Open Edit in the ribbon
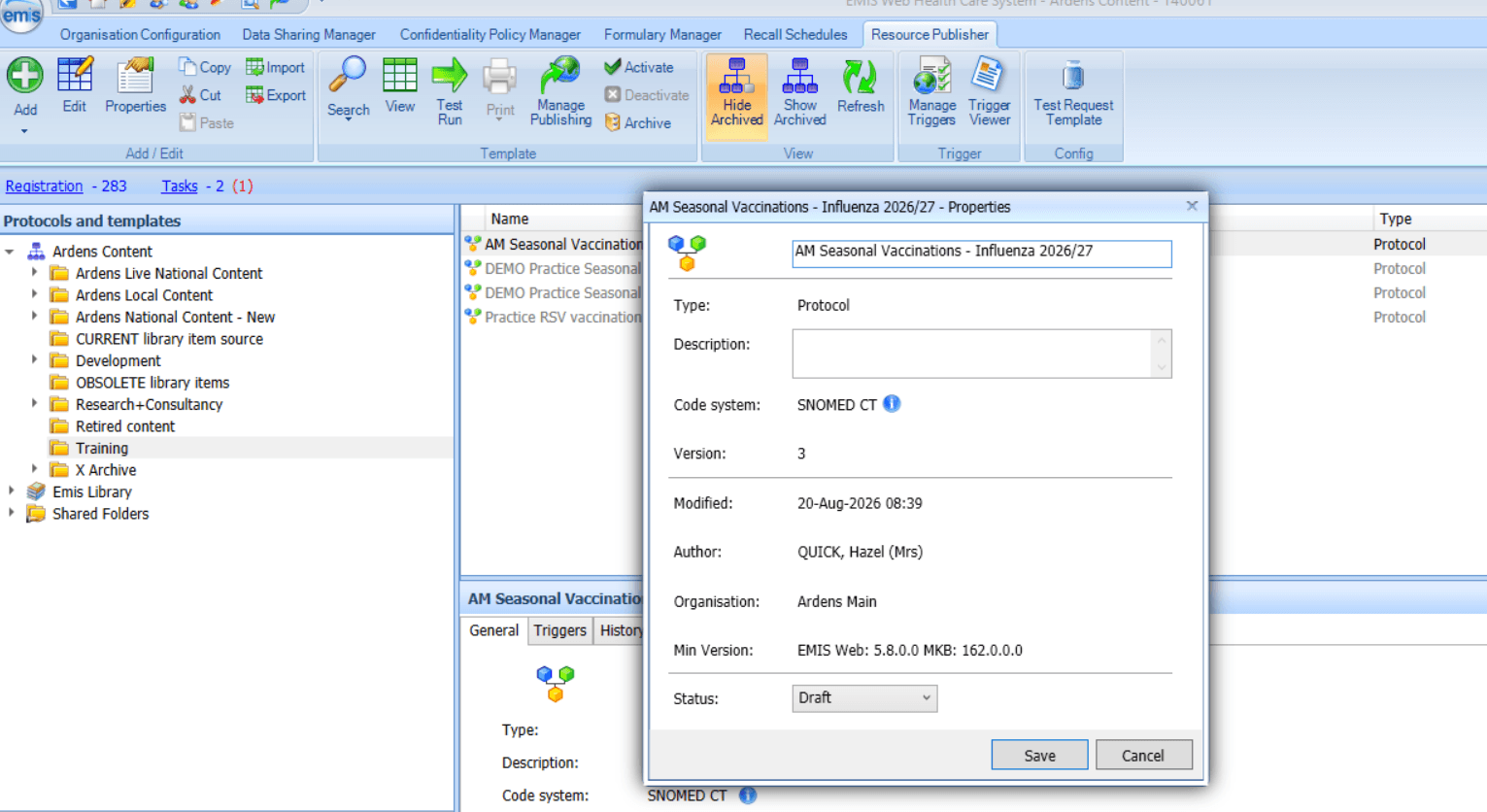 (75, 86)
